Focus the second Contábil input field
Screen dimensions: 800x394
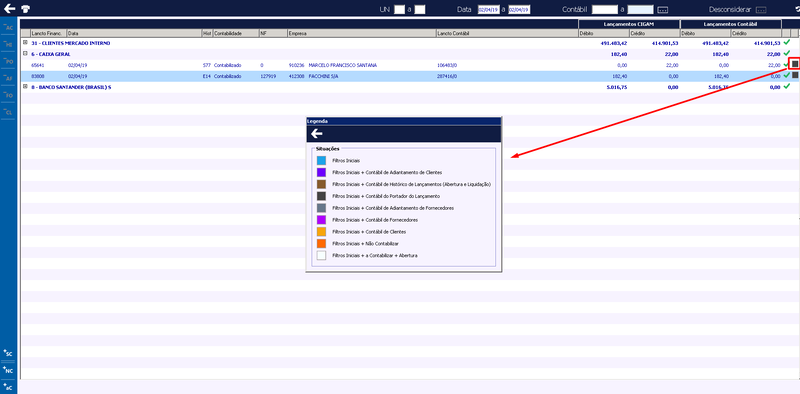(640, 10)
